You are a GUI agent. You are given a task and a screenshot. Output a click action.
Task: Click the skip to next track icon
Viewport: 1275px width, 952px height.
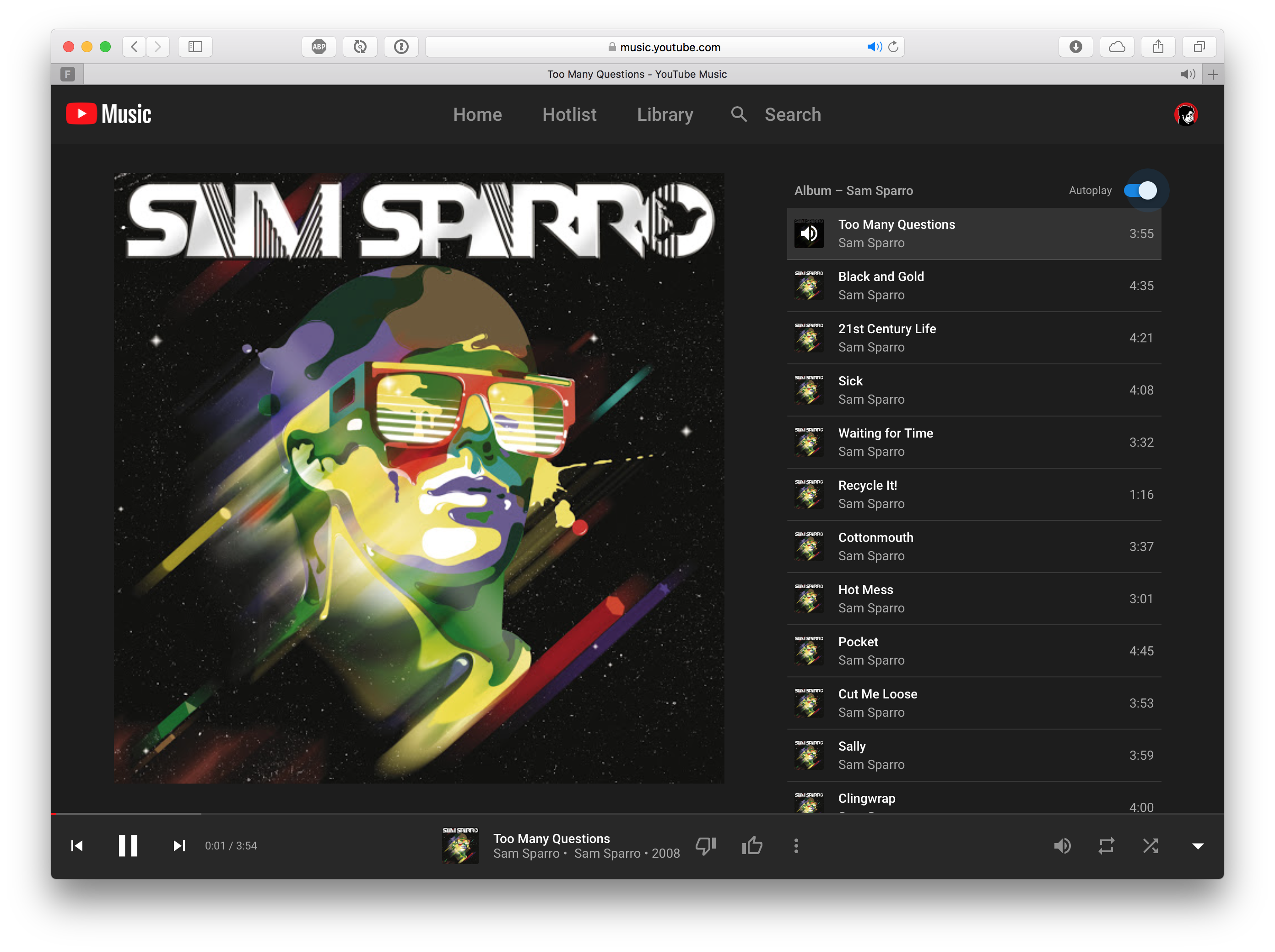[178, 846]
